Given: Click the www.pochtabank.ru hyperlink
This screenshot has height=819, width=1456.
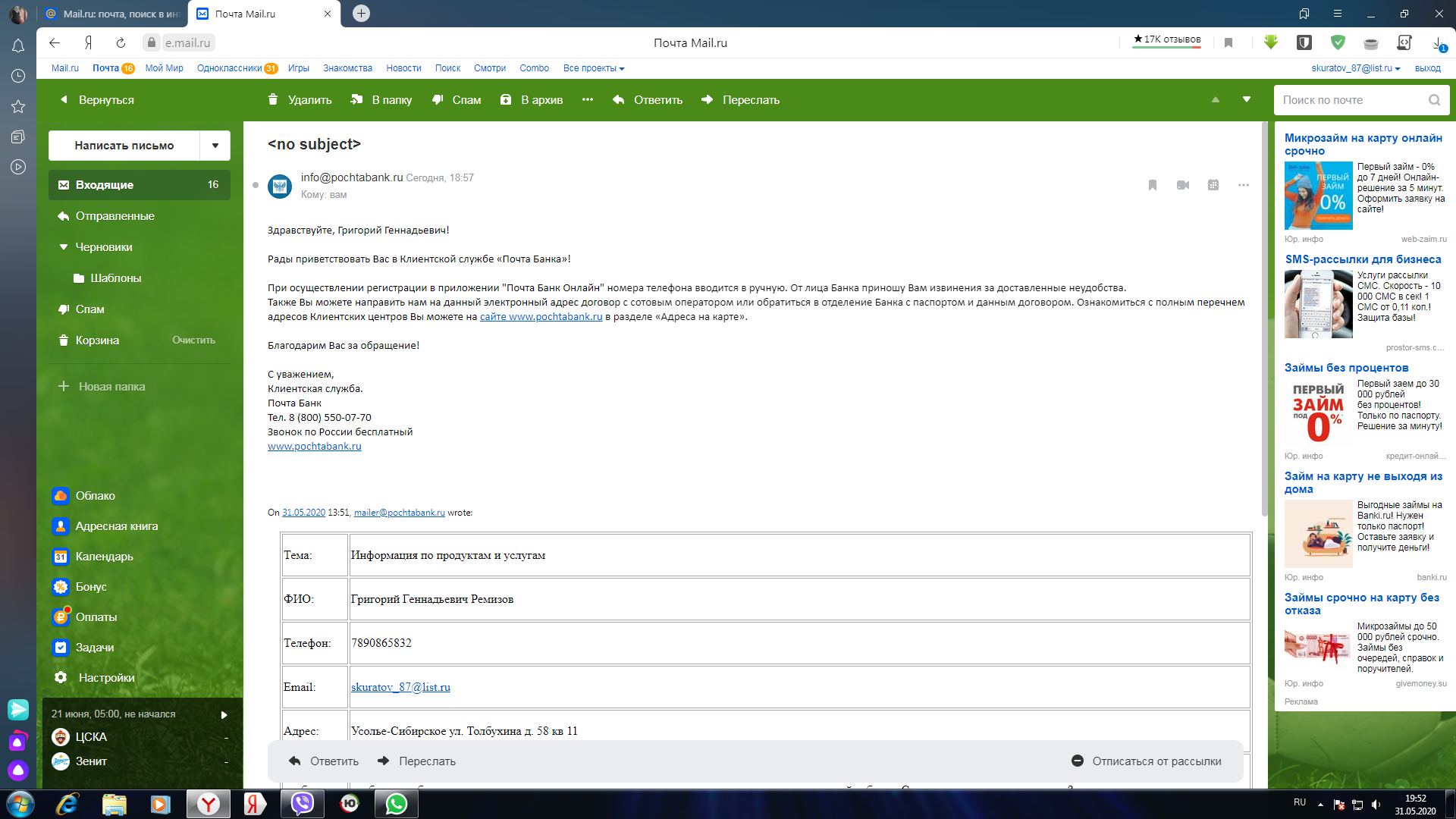Looking at the screenshot, I should [313, 446].
